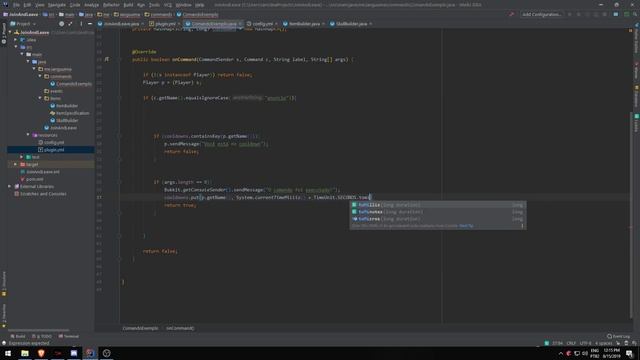The width and height of the screenshot is (640, 360).
Task: Open Windows notification center
Action: (629, 353)
